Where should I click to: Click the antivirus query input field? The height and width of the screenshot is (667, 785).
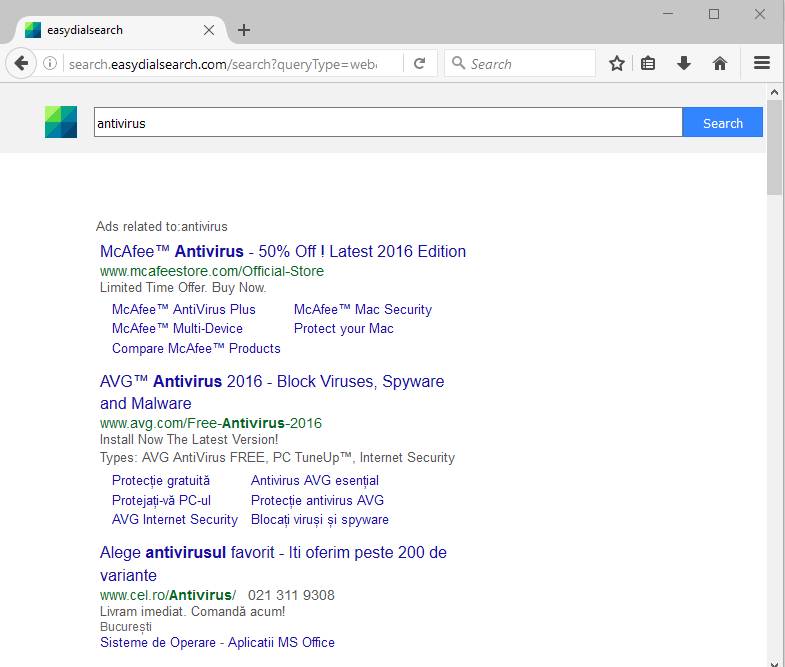[x=388, y=123]
